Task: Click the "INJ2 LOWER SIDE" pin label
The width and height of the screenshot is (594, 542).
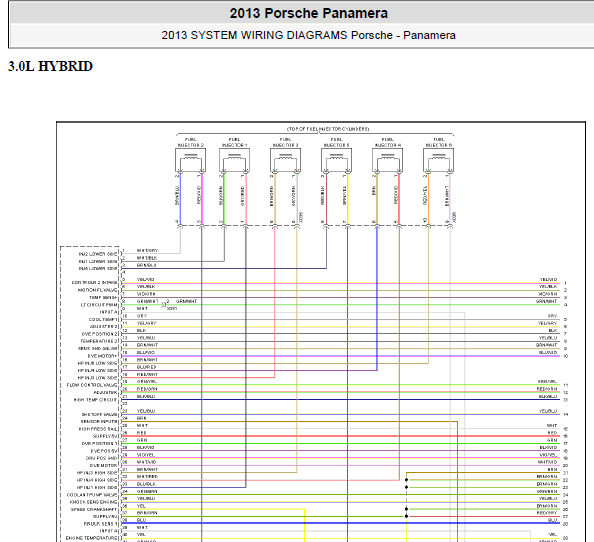Action: (98, 254)
